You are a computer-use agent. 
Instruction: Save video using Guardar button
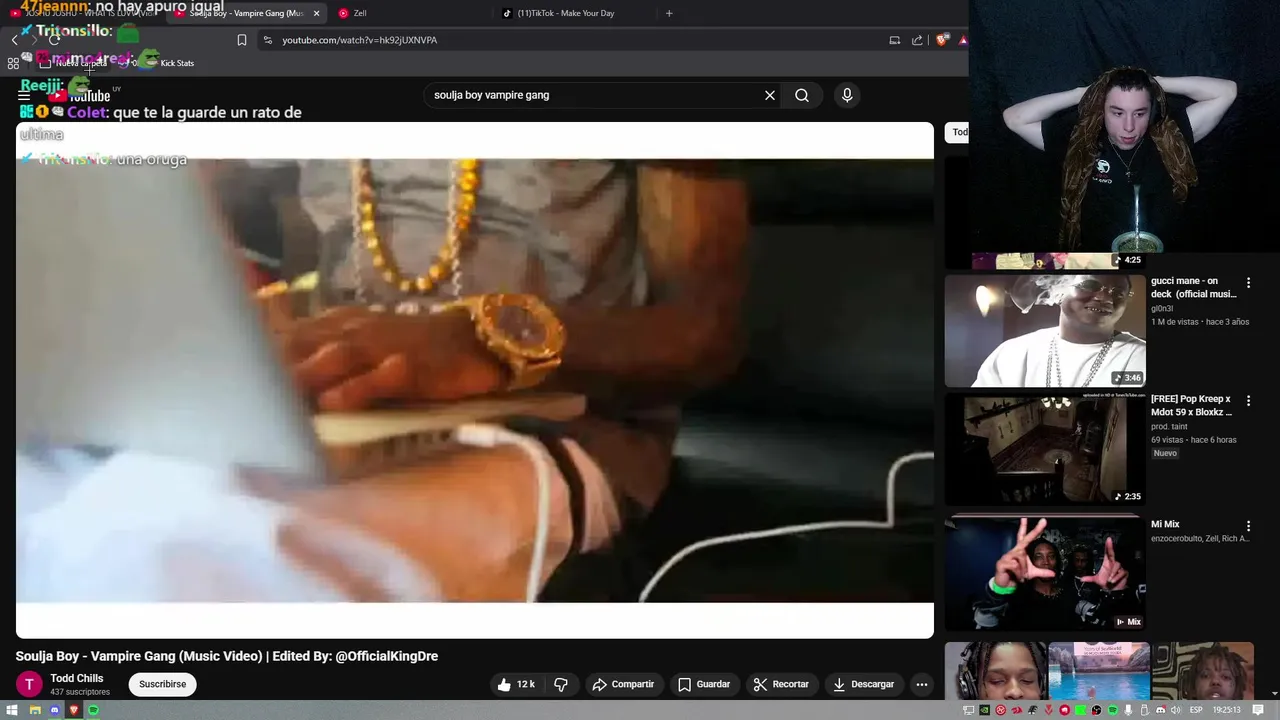click(704, 684)
